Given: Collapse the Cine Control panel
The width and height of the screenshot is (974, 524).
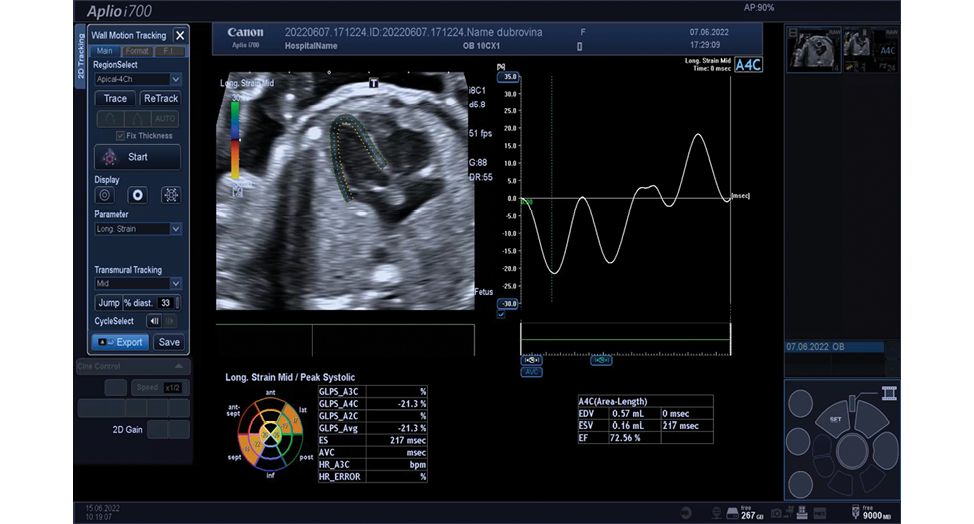Looking at the screenshot, I should 178,366.
